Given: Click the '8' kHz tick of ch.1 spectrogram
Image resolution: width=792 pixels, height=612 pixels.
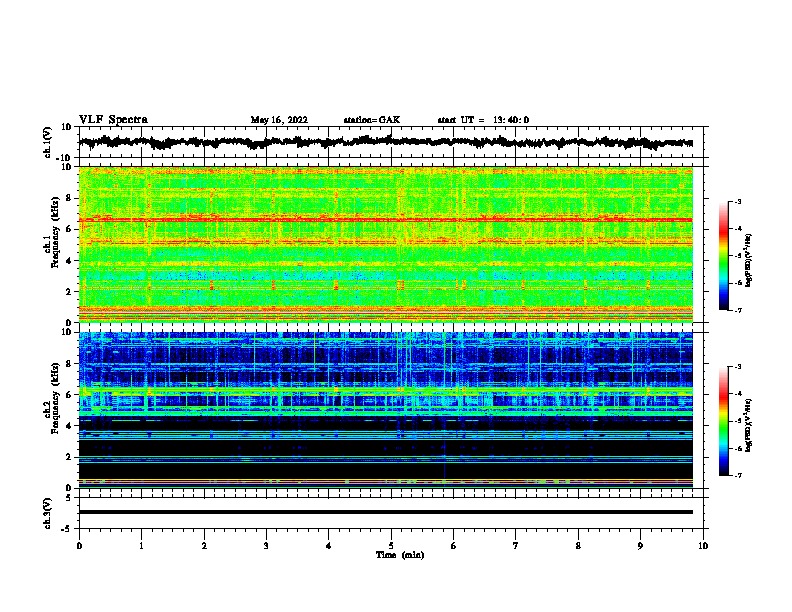Looking at the screenshot, I should click(x=69, y=198).
